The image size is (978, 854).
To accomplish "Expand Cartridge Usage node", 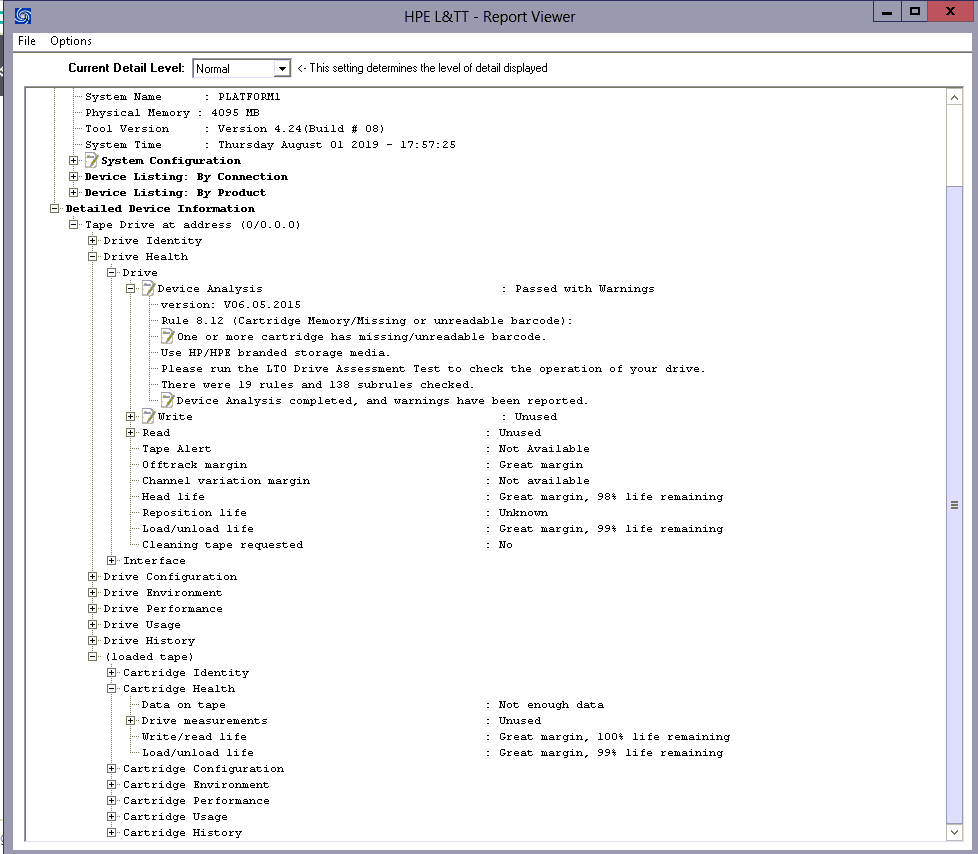I will 112,817.
